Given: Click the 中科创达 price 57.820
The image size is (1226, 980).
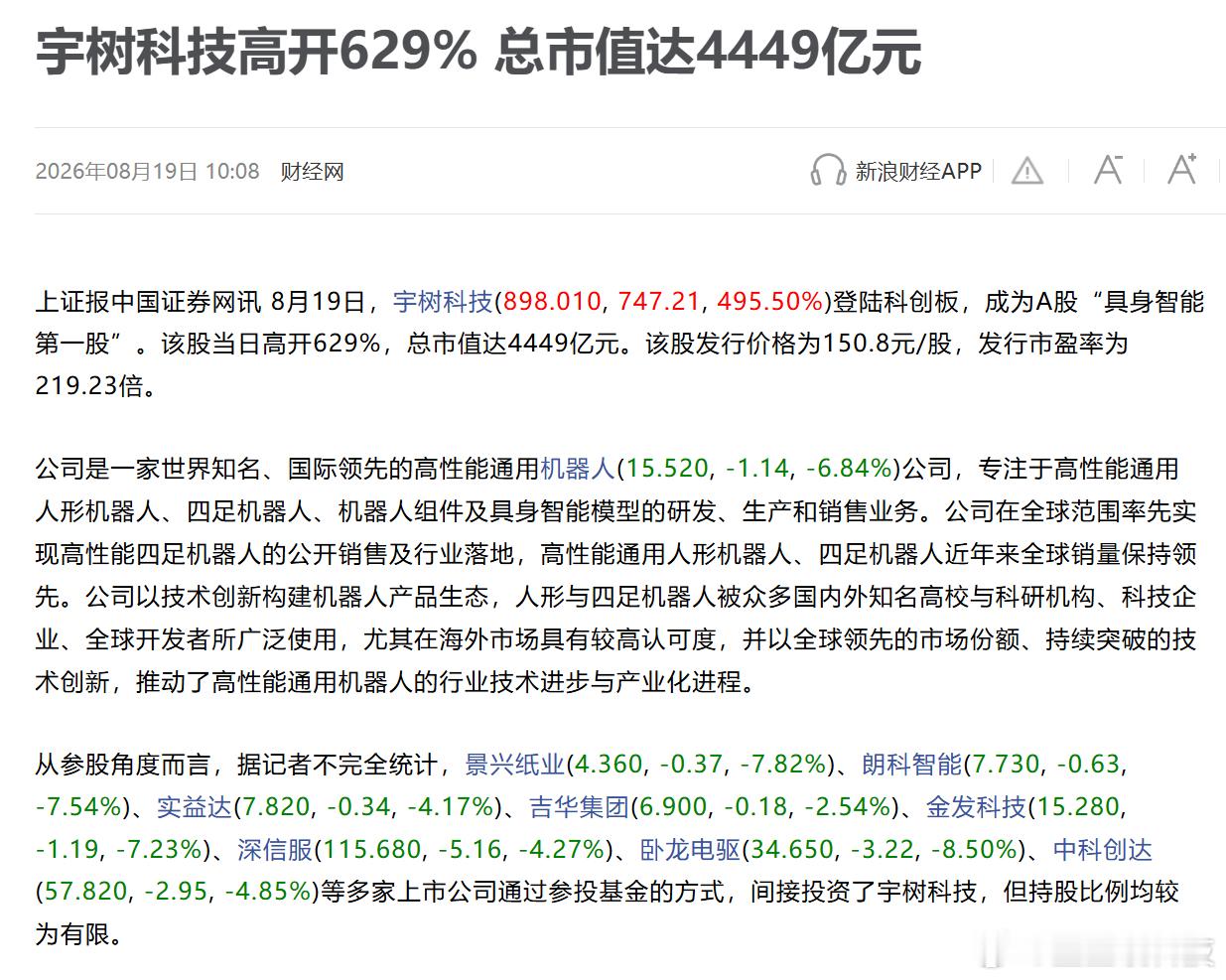Looking at the screenshot, I should point(85,891).
